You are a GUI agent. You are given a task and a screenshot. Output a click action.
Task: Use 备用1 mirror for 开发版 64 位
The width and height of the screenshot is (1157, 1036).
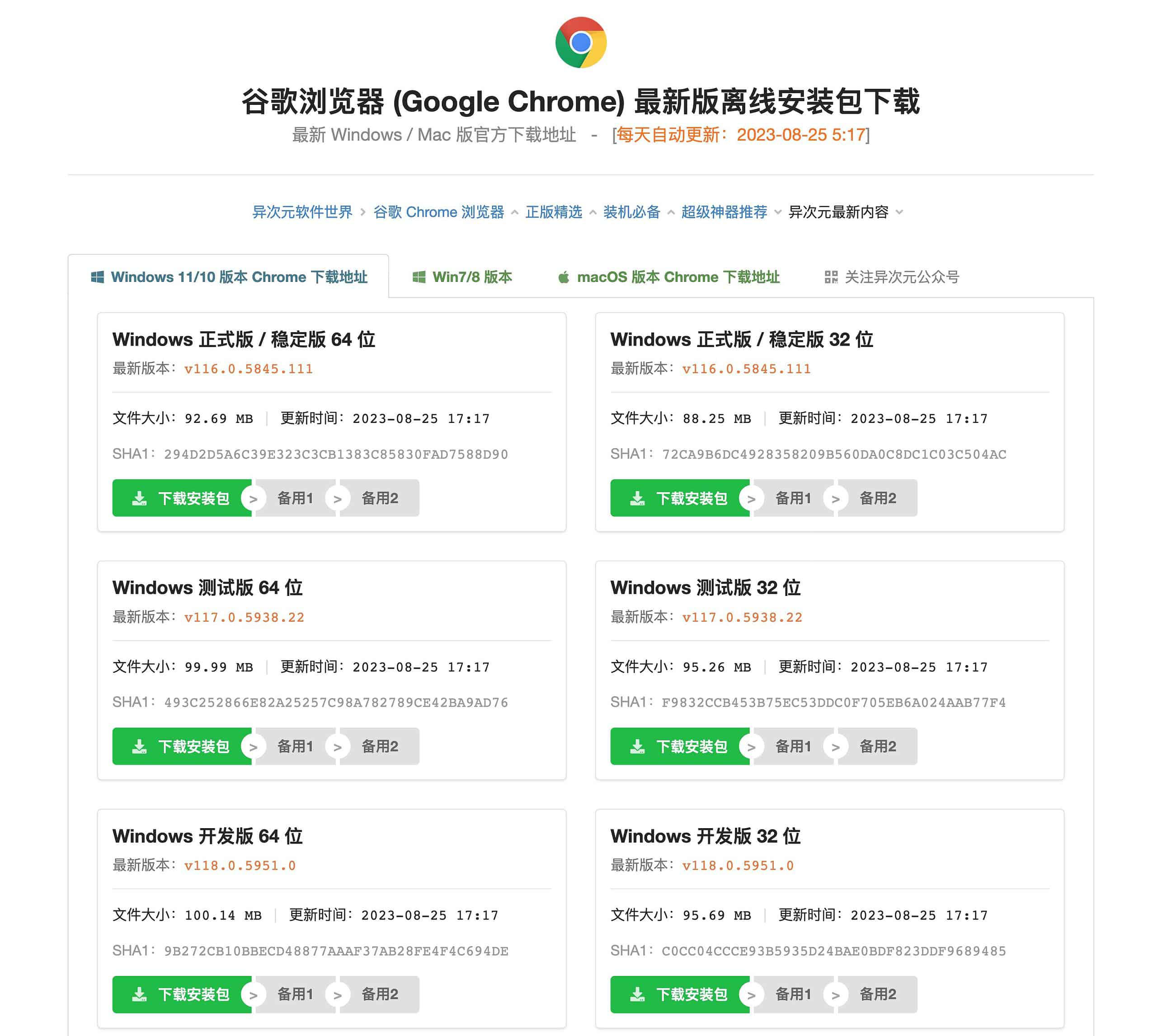pyautogui.click(x=296, y=994)
